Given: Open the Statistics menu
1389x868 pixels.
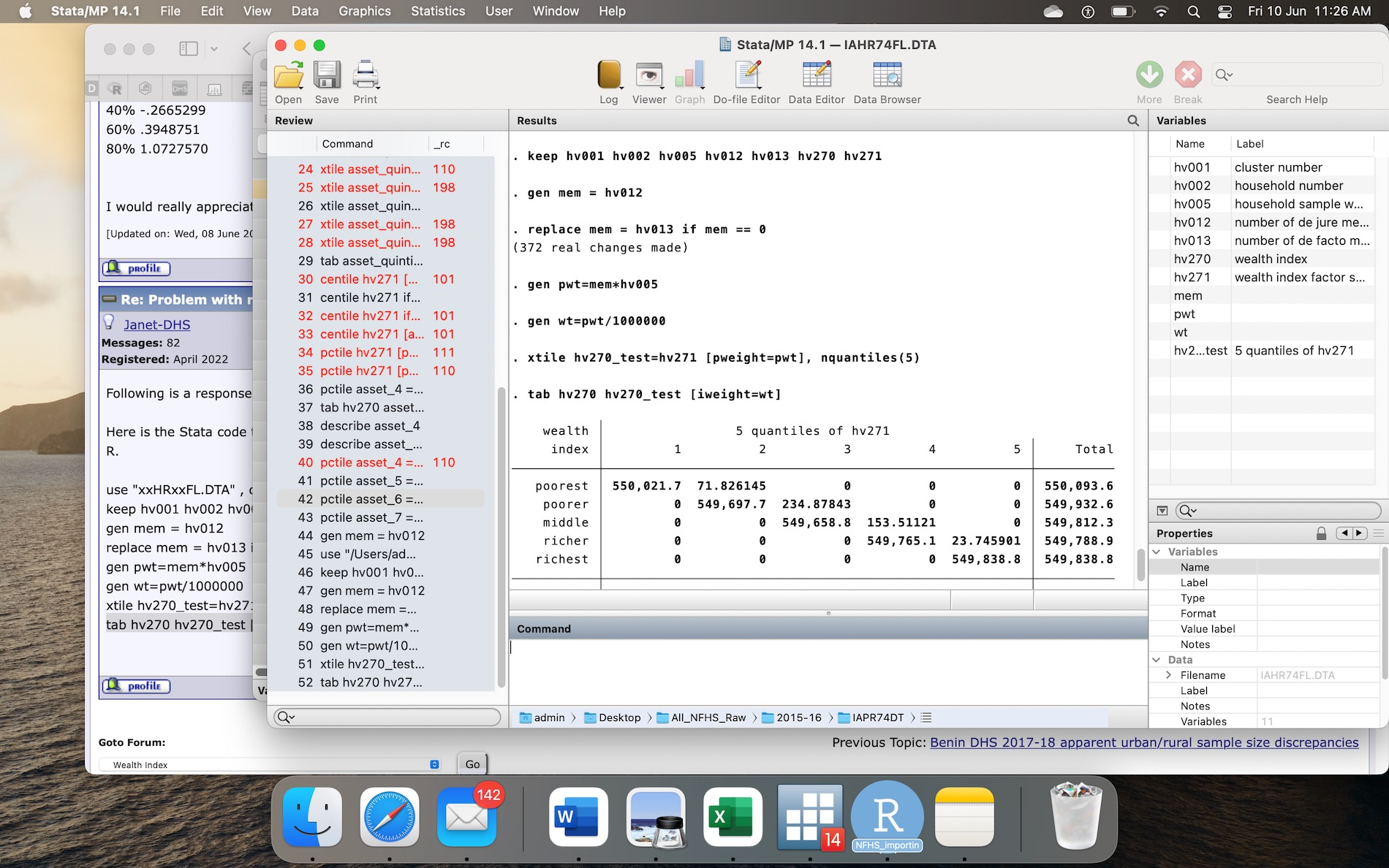Looking at the screenshot, I should point(437,11).
